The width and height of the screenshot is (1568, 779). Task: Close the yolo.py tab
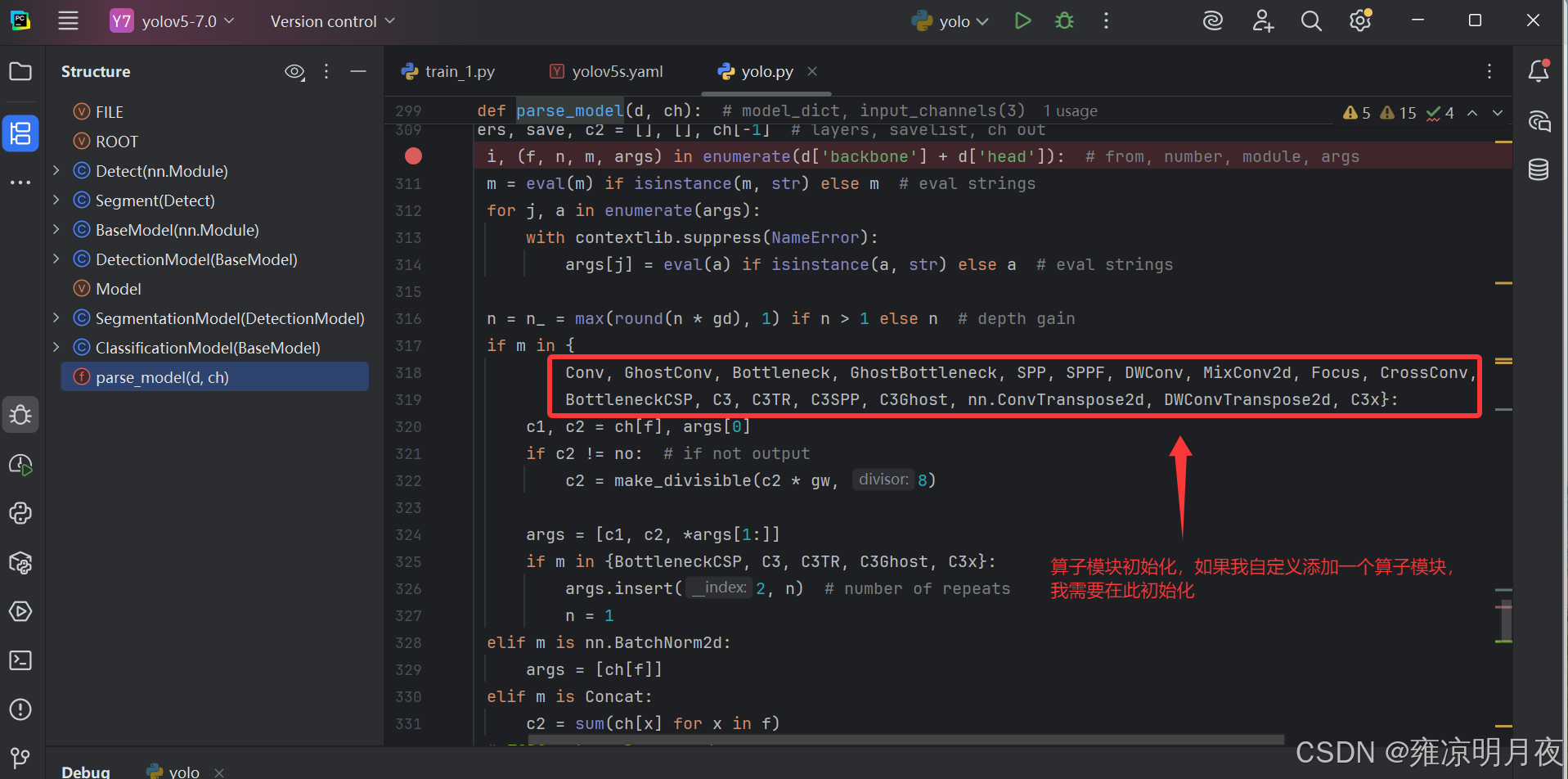coord(812,71)
